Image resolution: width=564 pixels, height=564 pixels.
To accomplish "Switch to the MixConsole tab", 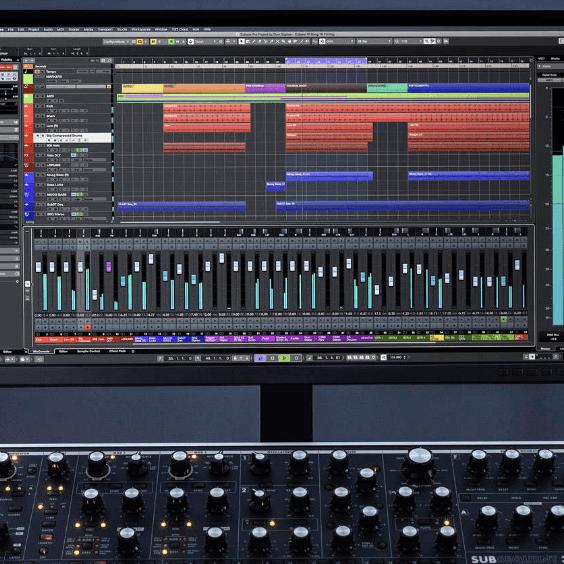I will point(41,351).
